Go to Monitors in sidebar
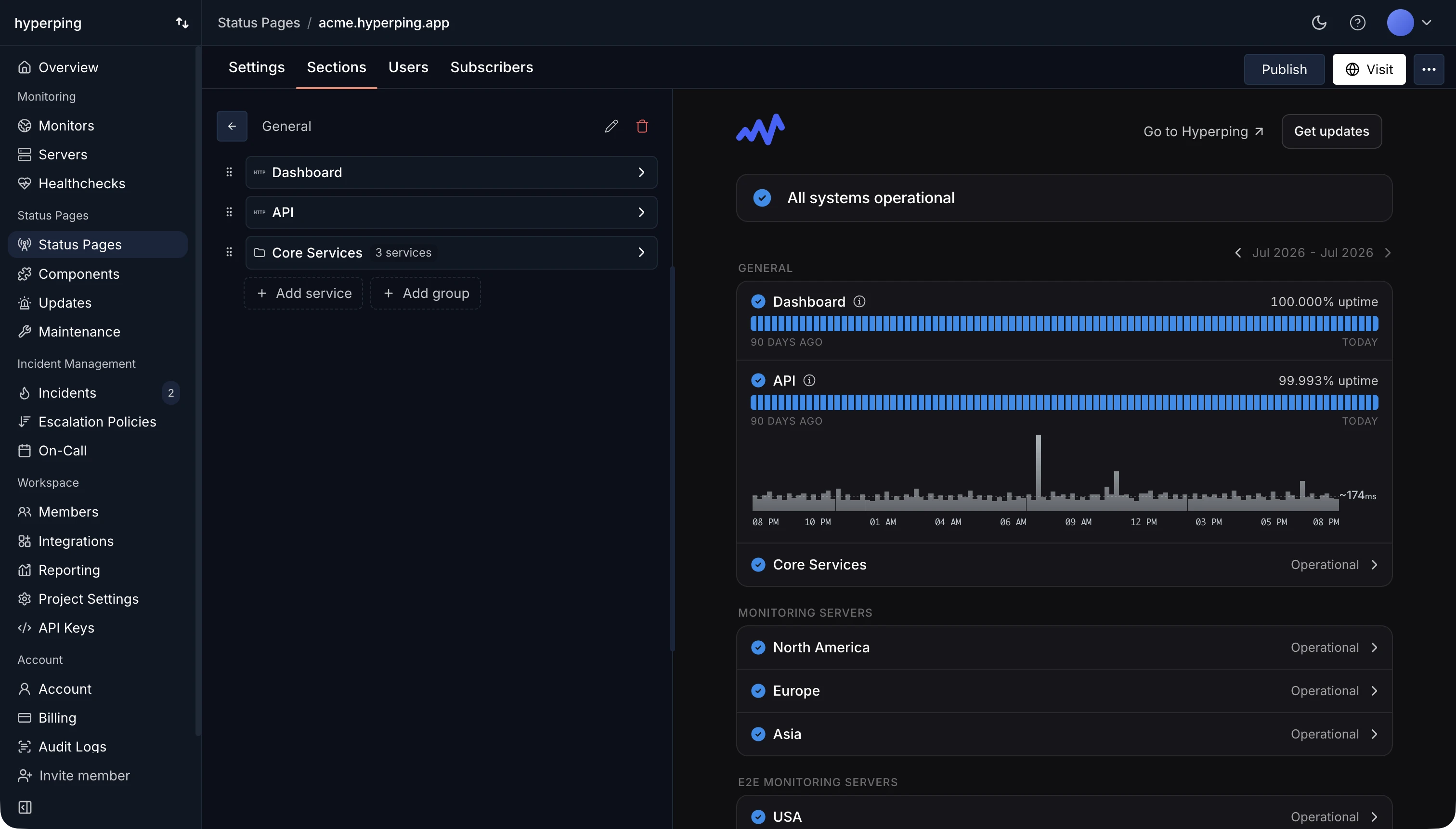The height and width of the screenshot is (829, 1456). [98, 125]
